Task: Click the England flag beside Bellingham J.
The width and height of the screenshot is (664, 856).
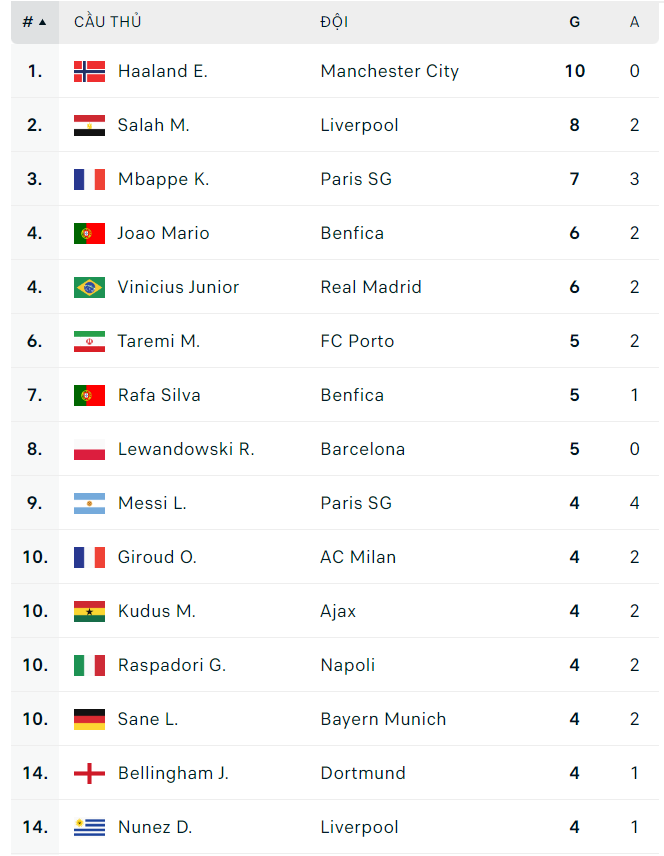Action: pos(89,773)
